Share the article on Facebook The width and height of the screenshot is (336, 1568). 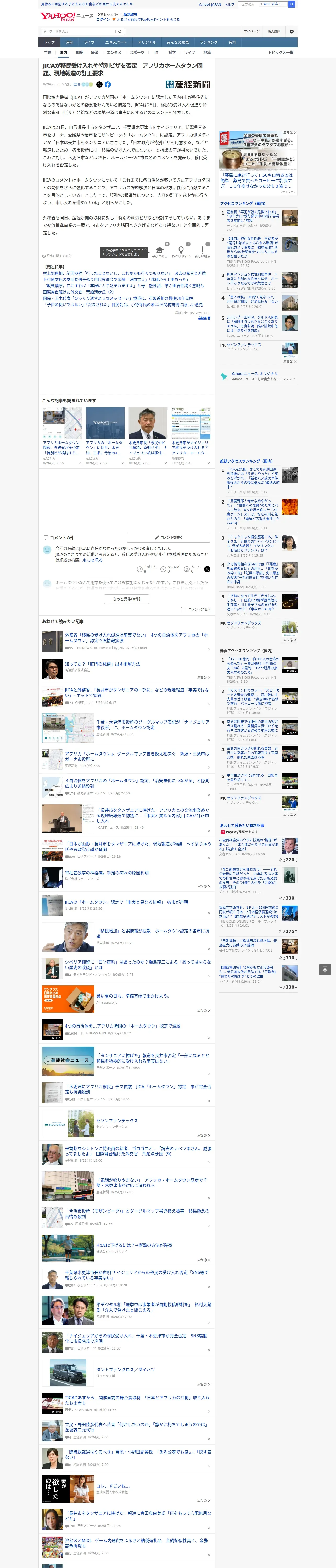coord(108,85)
